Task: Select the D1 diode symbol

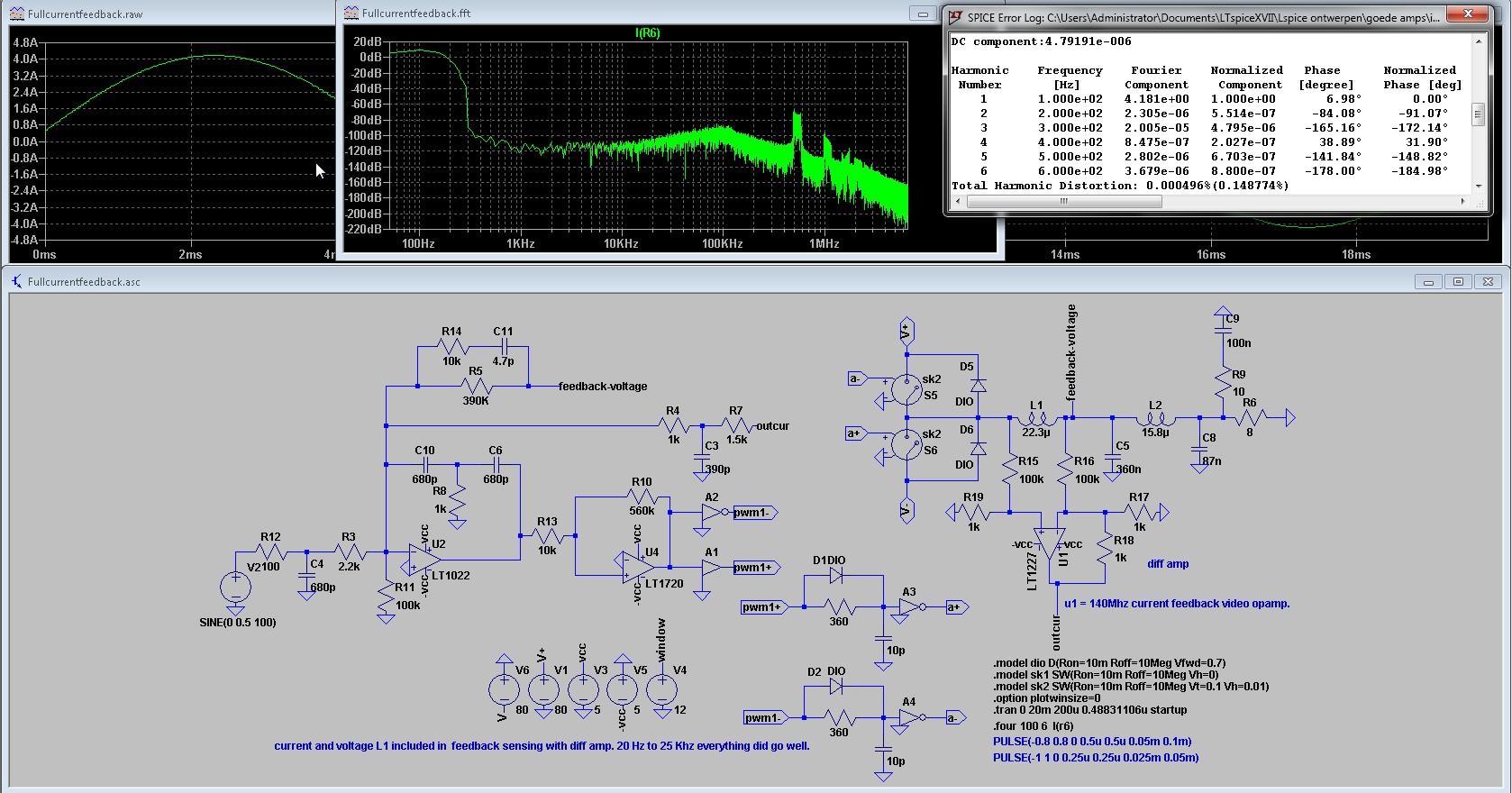Action: (x=835, y=575)
